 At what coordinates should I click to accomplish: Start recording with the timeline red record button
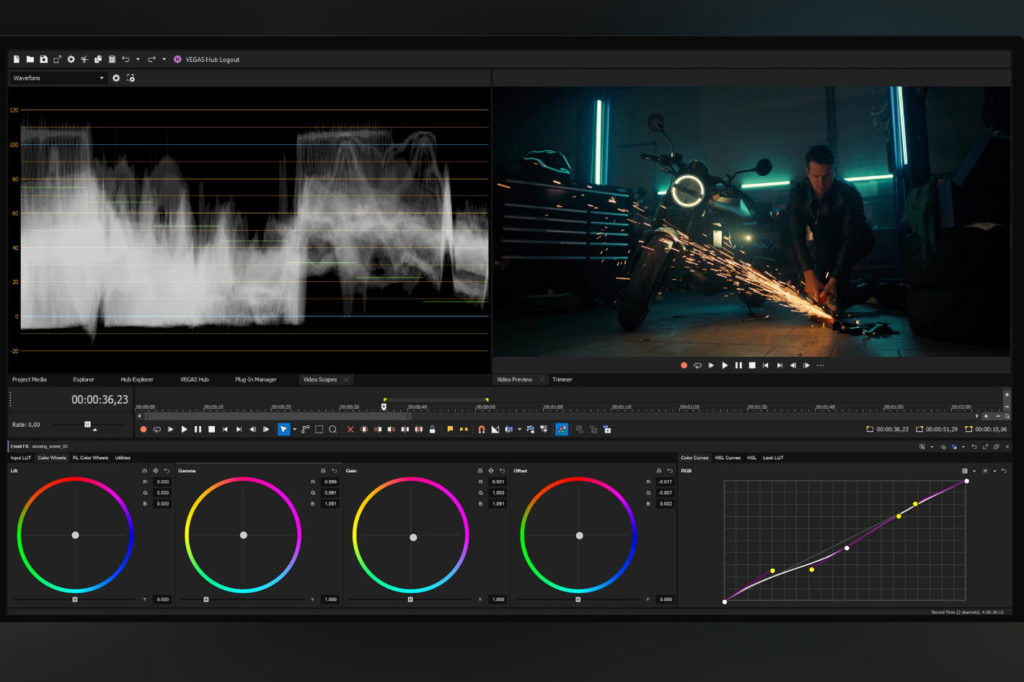tap(143, 429)
